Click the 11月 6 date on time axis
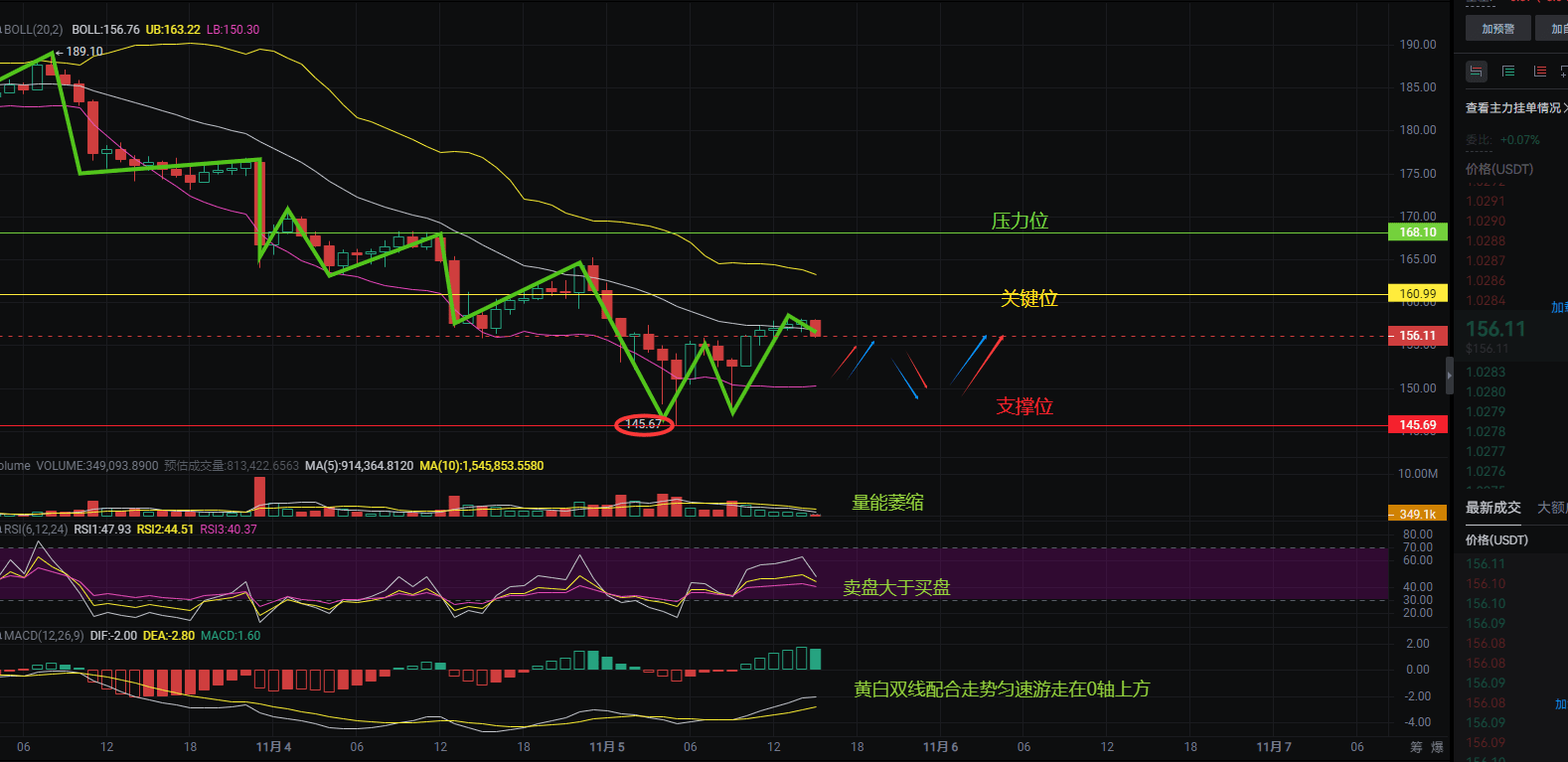This screenshot has height=762, width=1568. point(940,747)
